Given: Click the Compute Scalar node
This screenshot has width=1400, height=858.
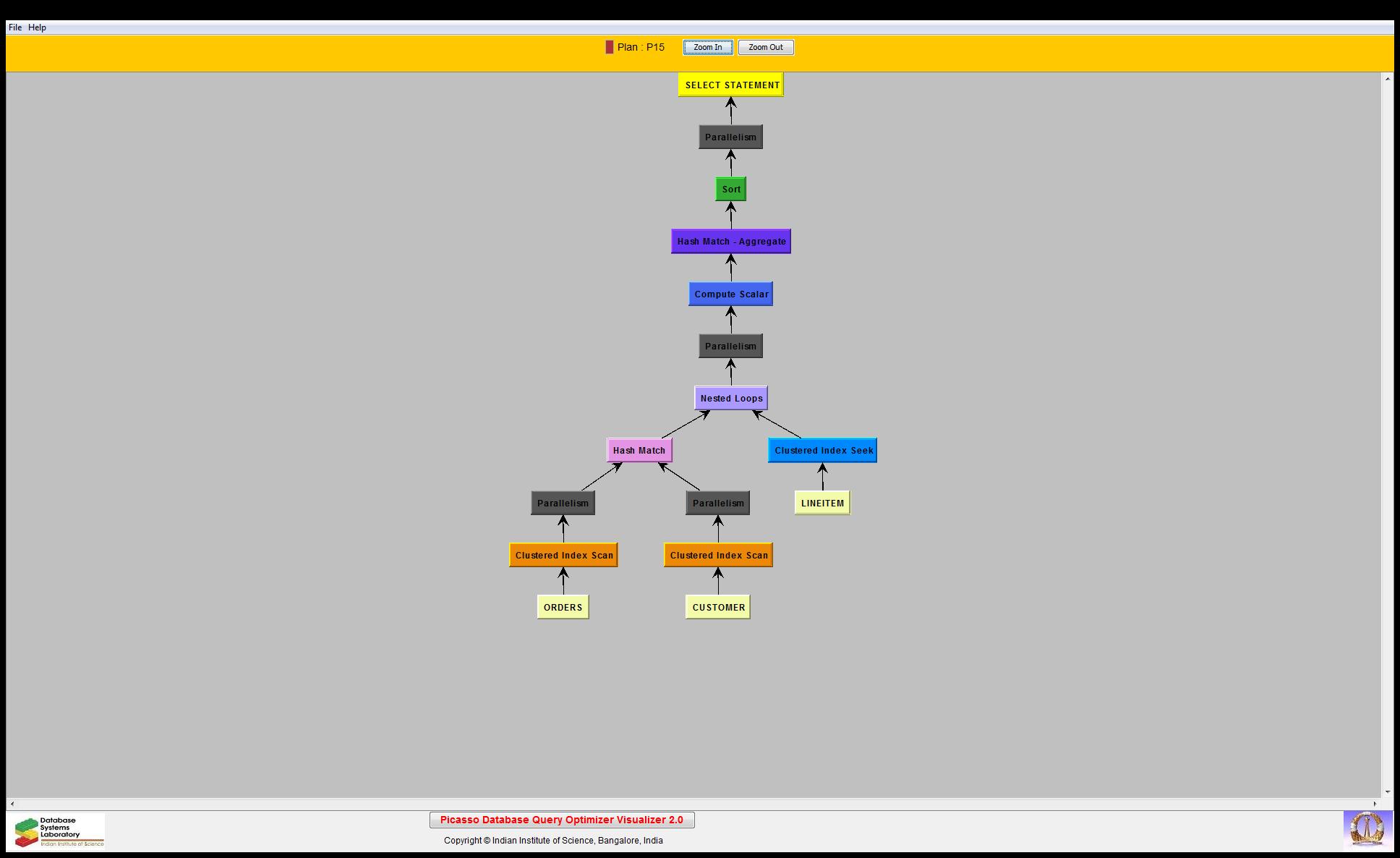Looking at the screenshot, I should click(731, 294).
